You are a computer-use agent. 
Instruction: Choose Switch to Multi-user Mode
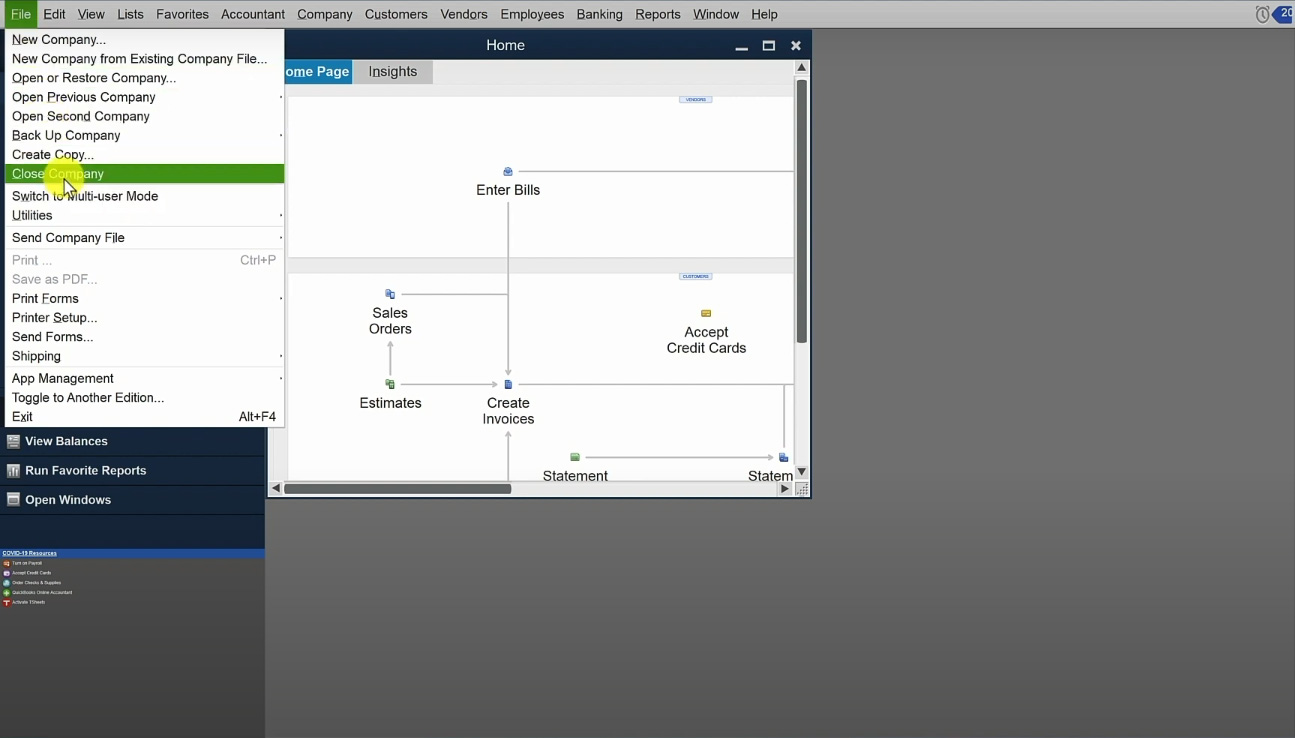tap(145, 196)
